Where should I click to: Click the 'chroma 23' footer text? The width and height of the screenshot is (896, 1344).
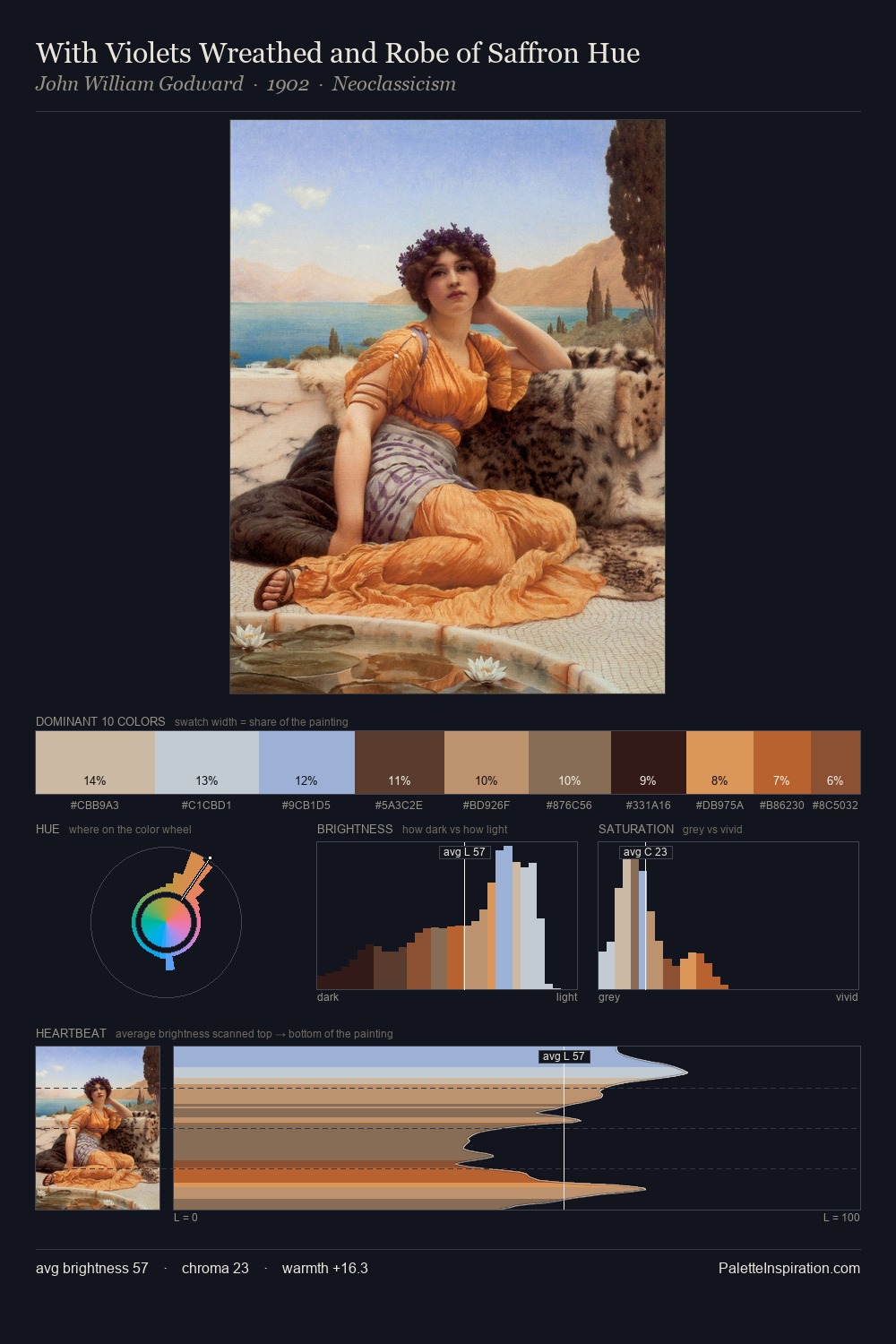pyautogui.click(x=215, y=1269)
